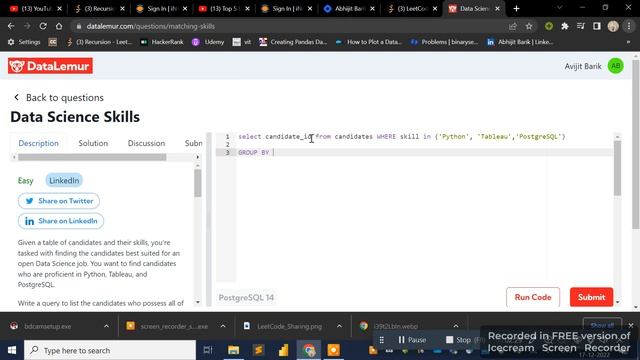Viewport: 640px width, 360px height.
Task: Open the Submissions tab
Action: pos(193,143)
